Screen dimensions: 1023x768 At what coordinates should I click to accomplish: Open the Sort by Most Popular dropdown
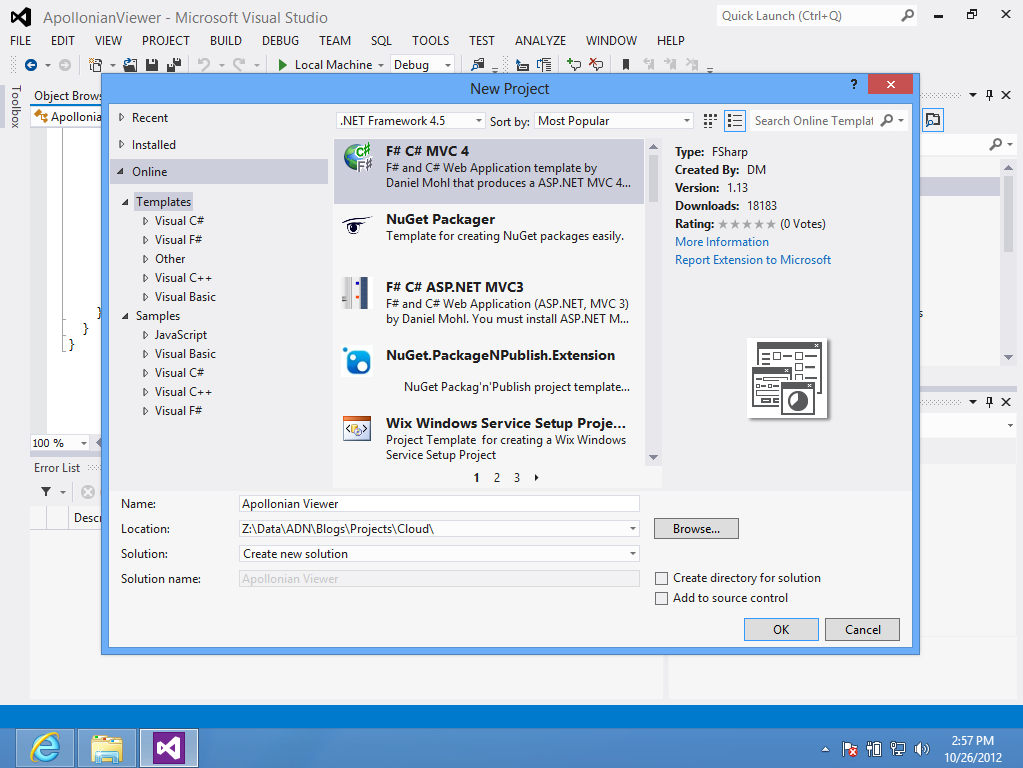(614, 121)
